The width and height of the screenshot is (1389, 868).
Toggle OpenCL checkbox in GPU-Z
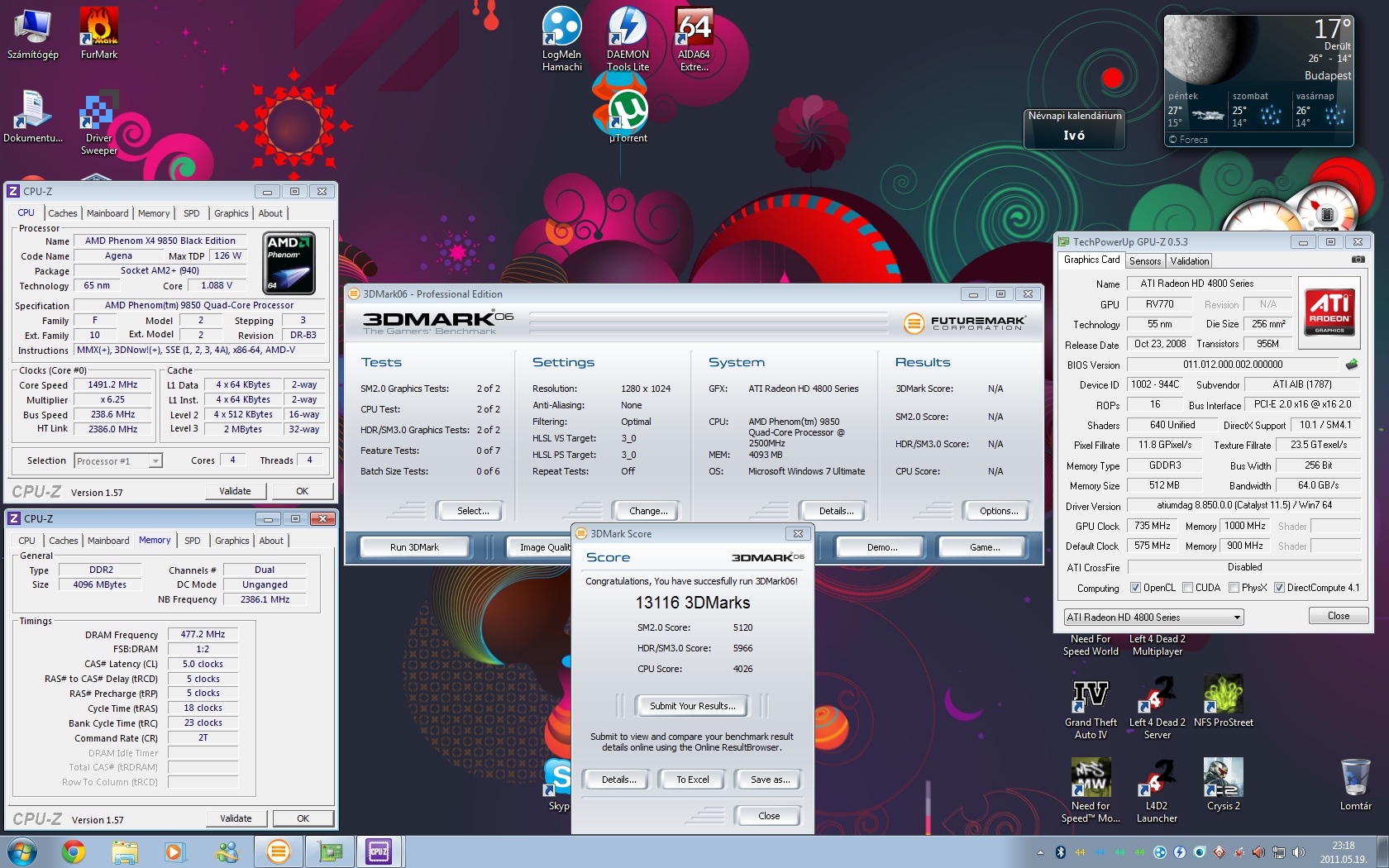pos(1135,588)
